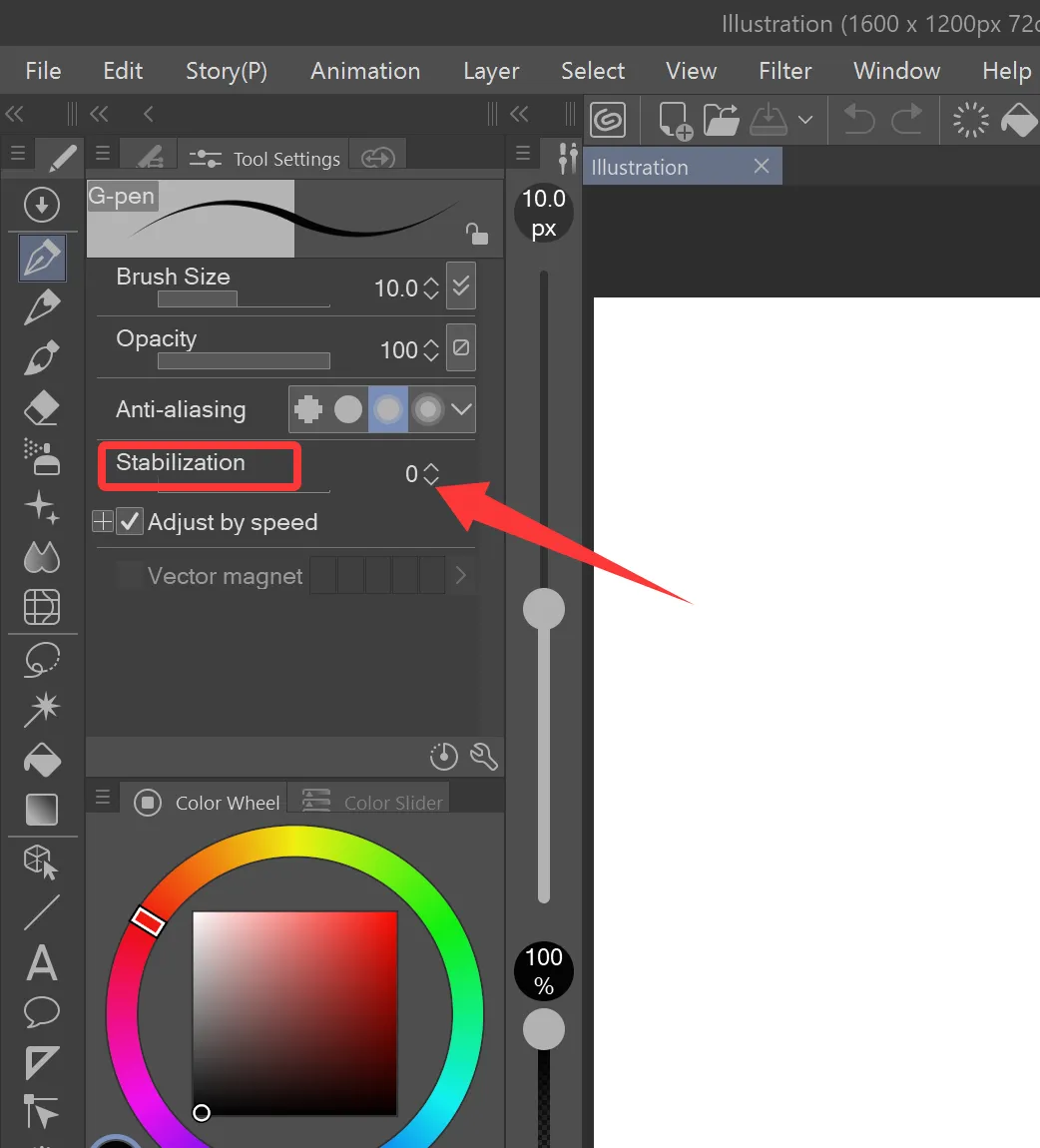Create a new document from toolbar

[x=675, y=120]
